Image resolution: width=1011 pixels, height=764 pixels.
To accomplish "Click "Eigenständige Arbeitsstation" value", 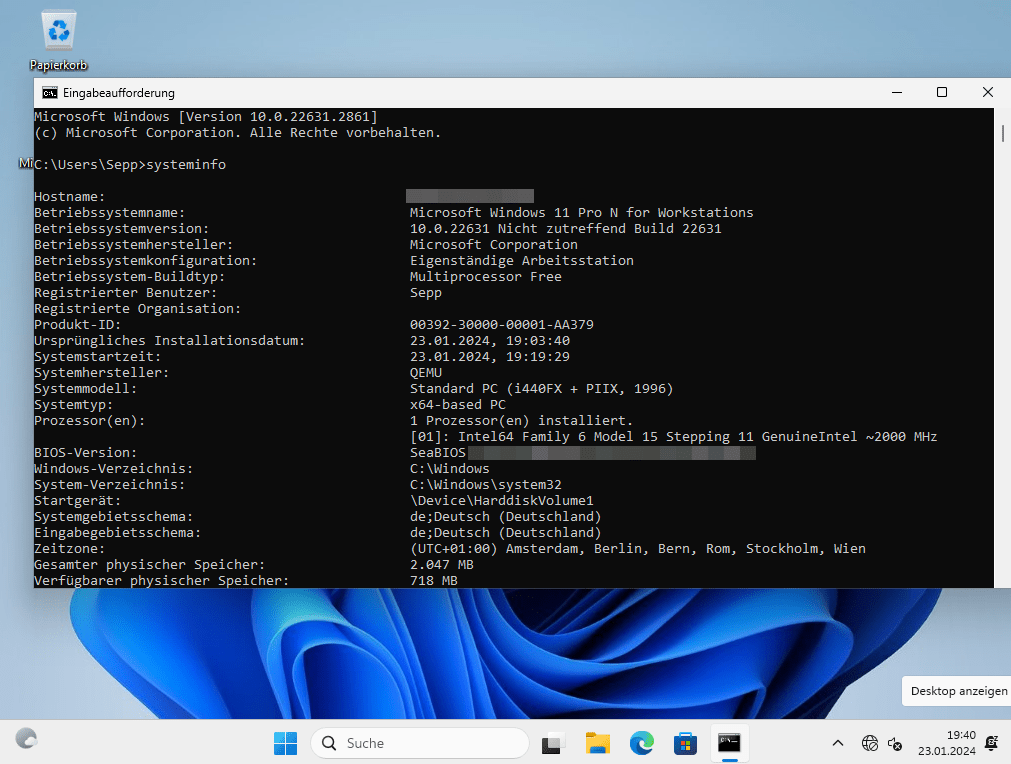I will 522,260.
